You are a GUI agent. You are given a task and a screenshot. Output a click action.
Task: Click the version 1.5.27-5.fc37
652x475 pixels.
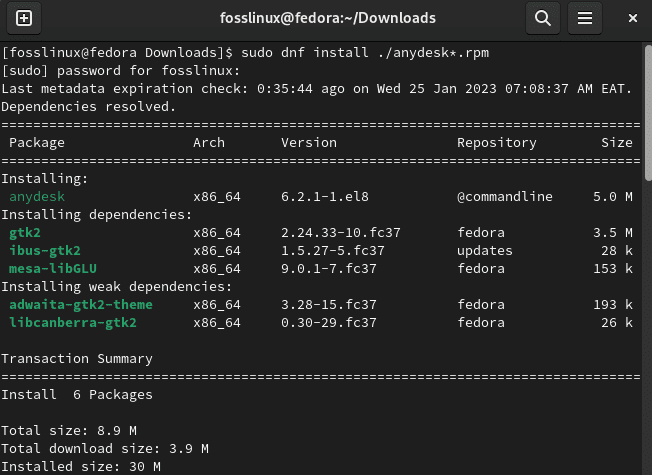pyautogui.click(x=333, y=251)
